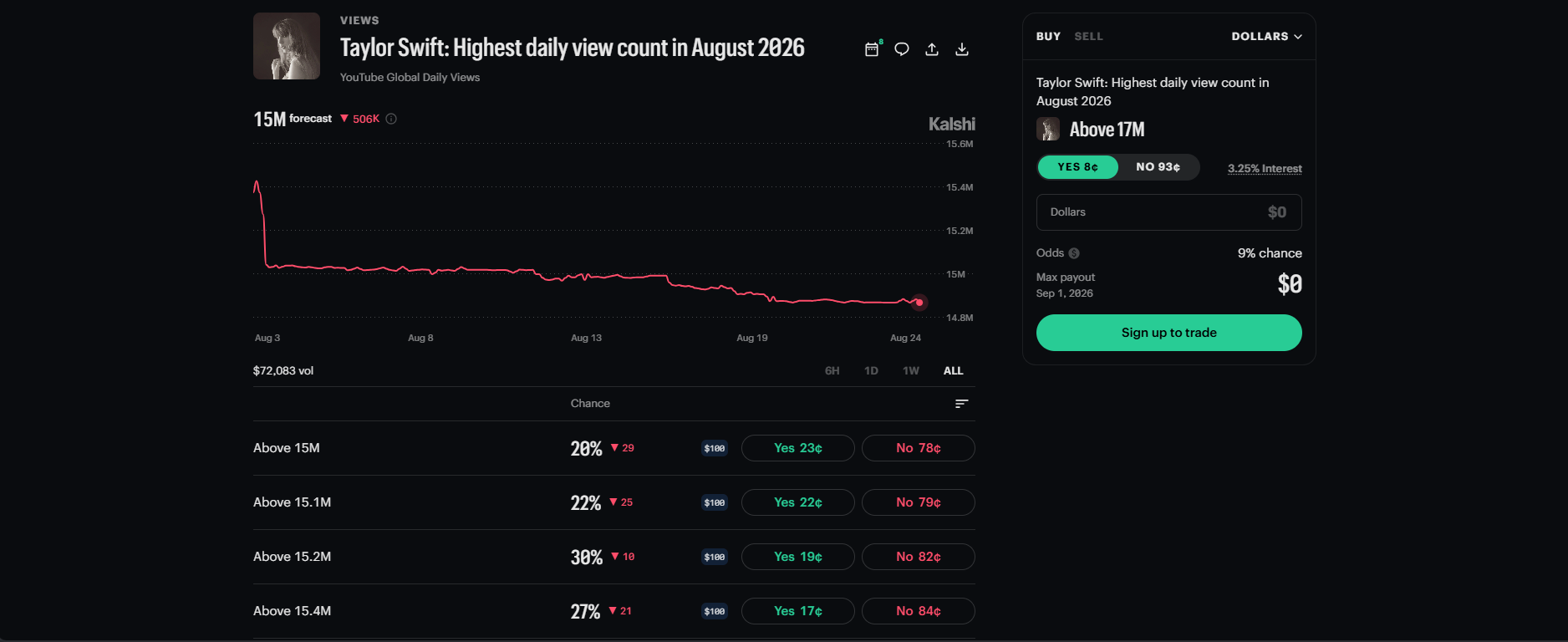Image resolution: width=1568 pixels, height=642 pixels.
Task: Click the Dollars amount input field
Action: [x=1168, y=212]
